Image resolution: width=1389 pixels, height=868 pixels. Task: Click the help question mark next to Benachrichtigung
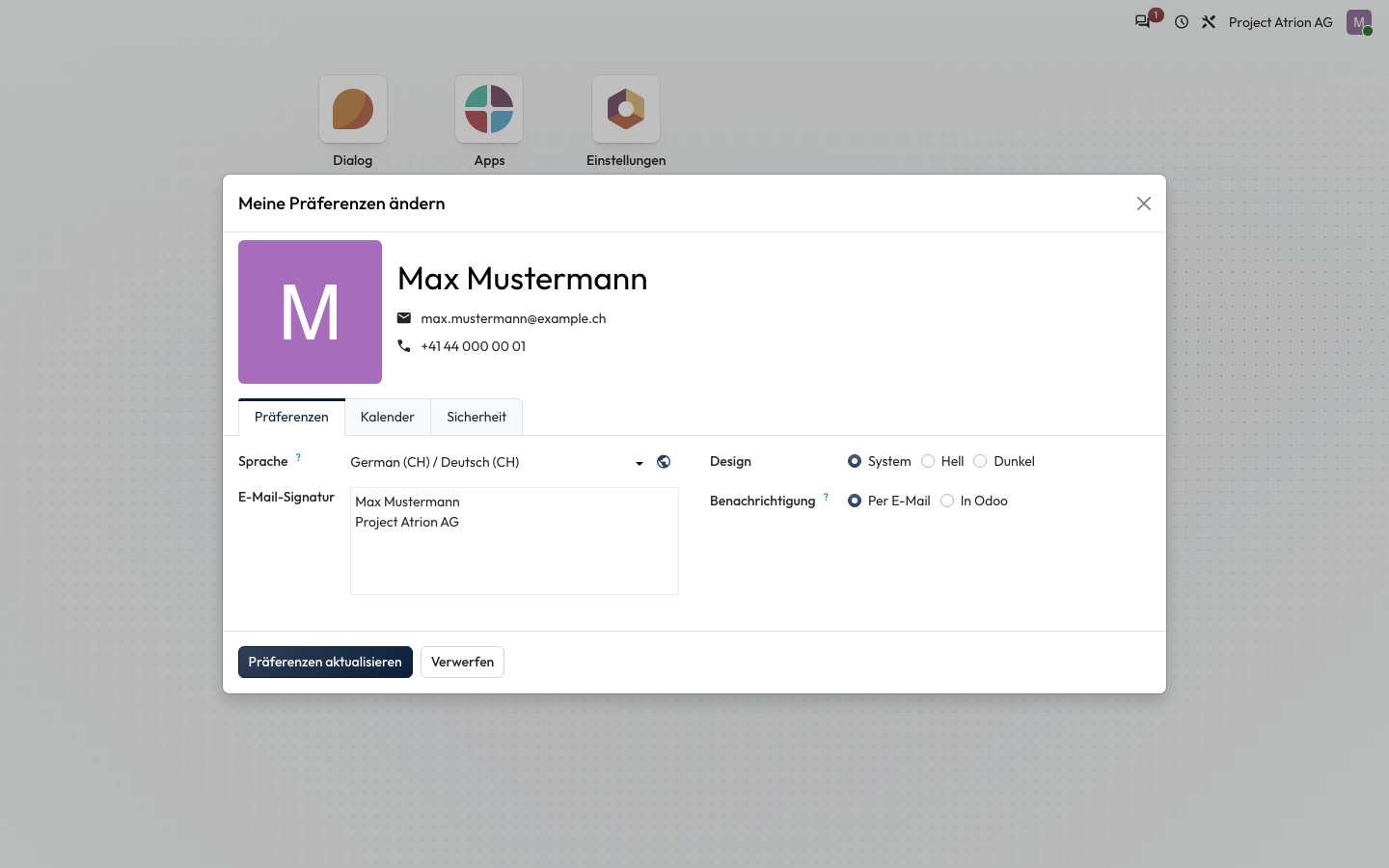click(x=826, y=497)
